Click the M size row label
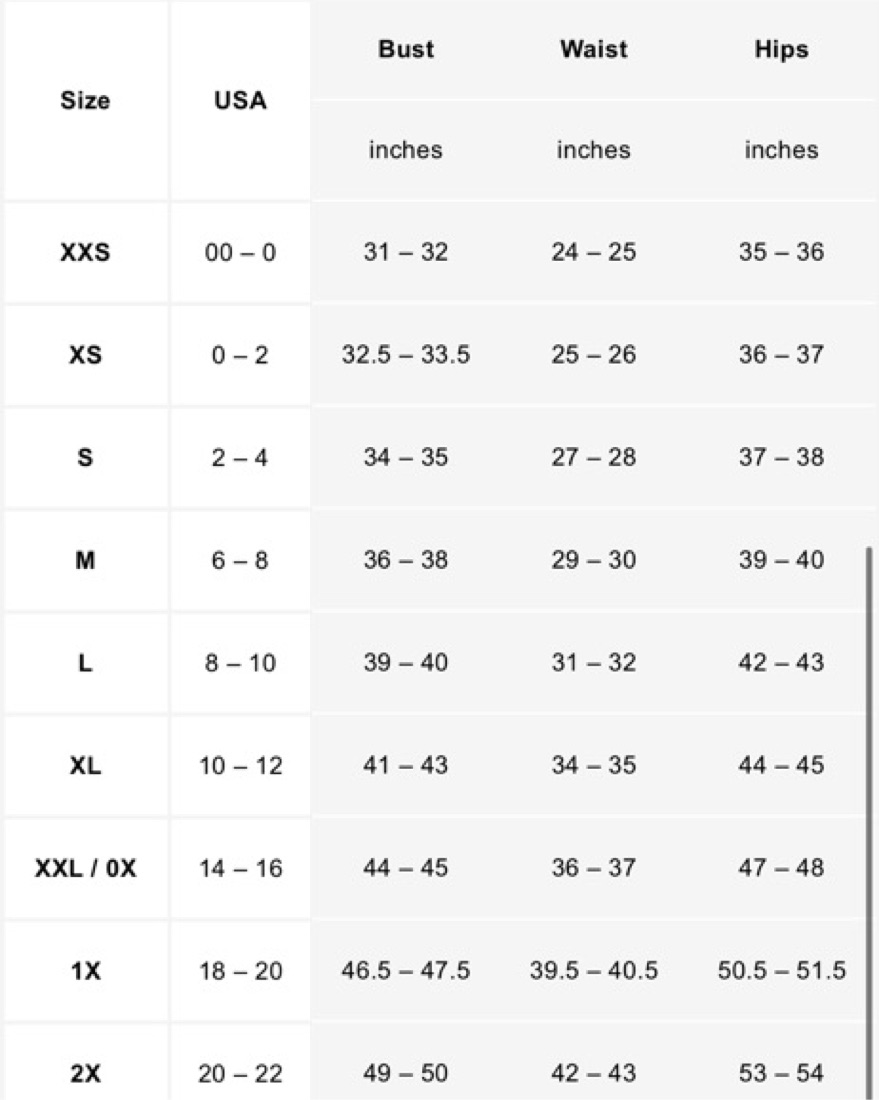Image resolution: width=879 pixels, height=1100 pixels. (x=85, y=560)
